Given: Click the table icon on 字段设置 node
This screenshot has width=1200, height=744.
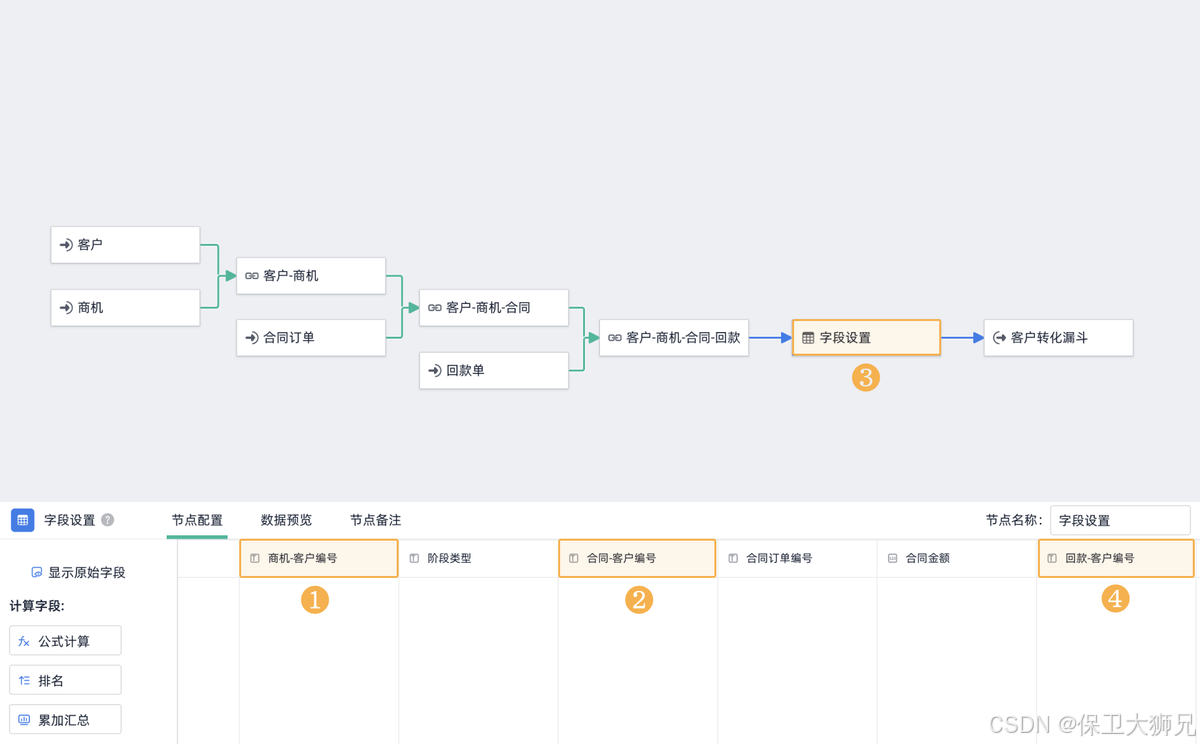Looking at the screenshot, I should [x=808, y=338].
